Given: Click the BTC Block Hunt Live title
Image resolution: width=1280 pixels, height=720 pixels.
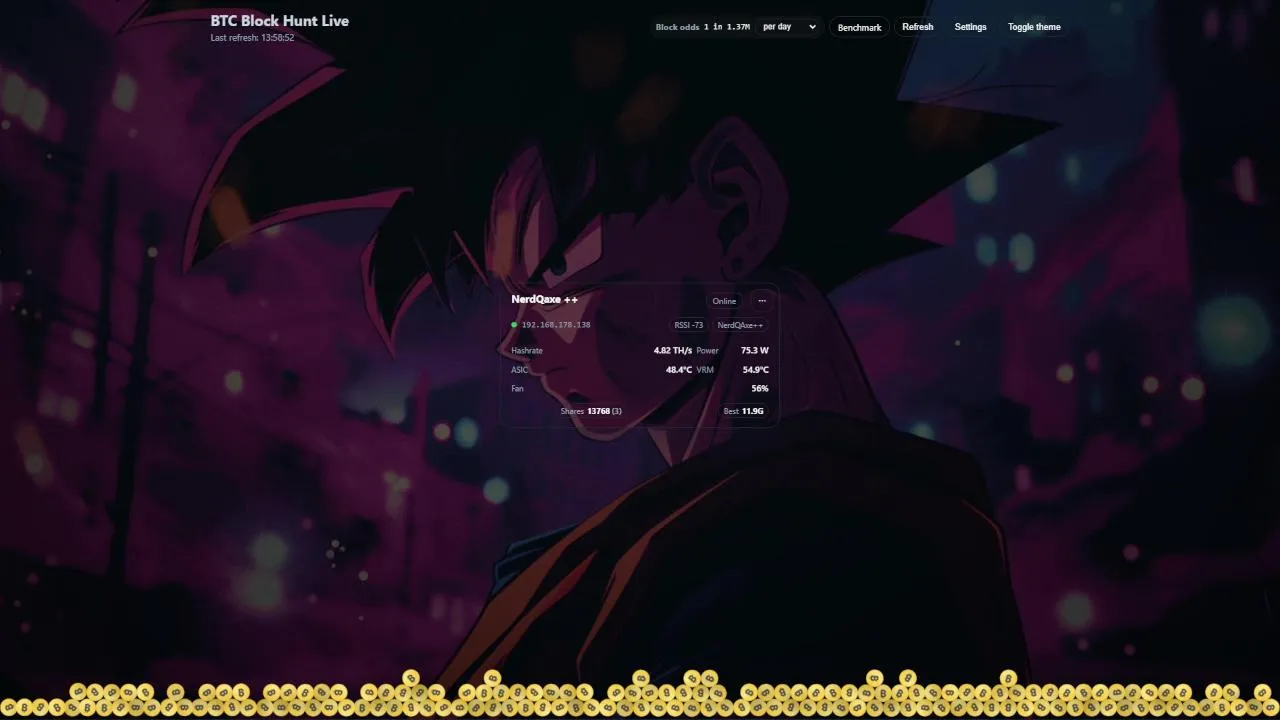Looking at the screenshot, I should 280,20.
